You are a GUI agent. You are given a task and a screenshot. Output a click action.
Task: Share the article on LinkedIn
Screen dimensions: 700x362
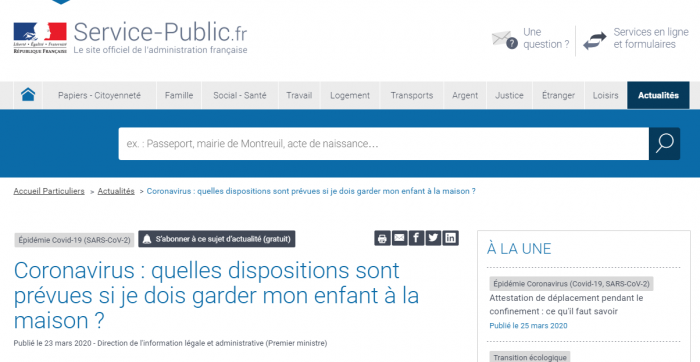450,238
